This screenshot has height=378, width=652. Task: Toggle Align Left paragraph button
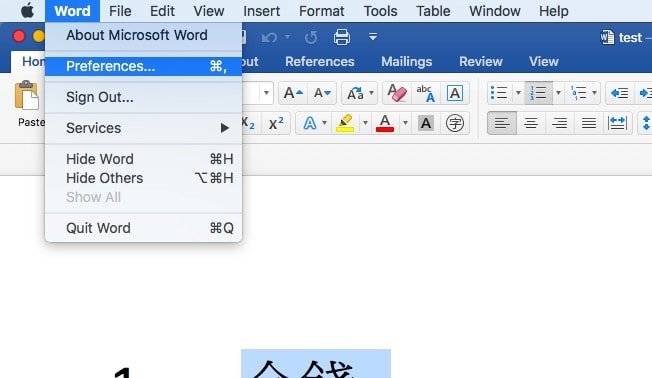coord(502,123)
